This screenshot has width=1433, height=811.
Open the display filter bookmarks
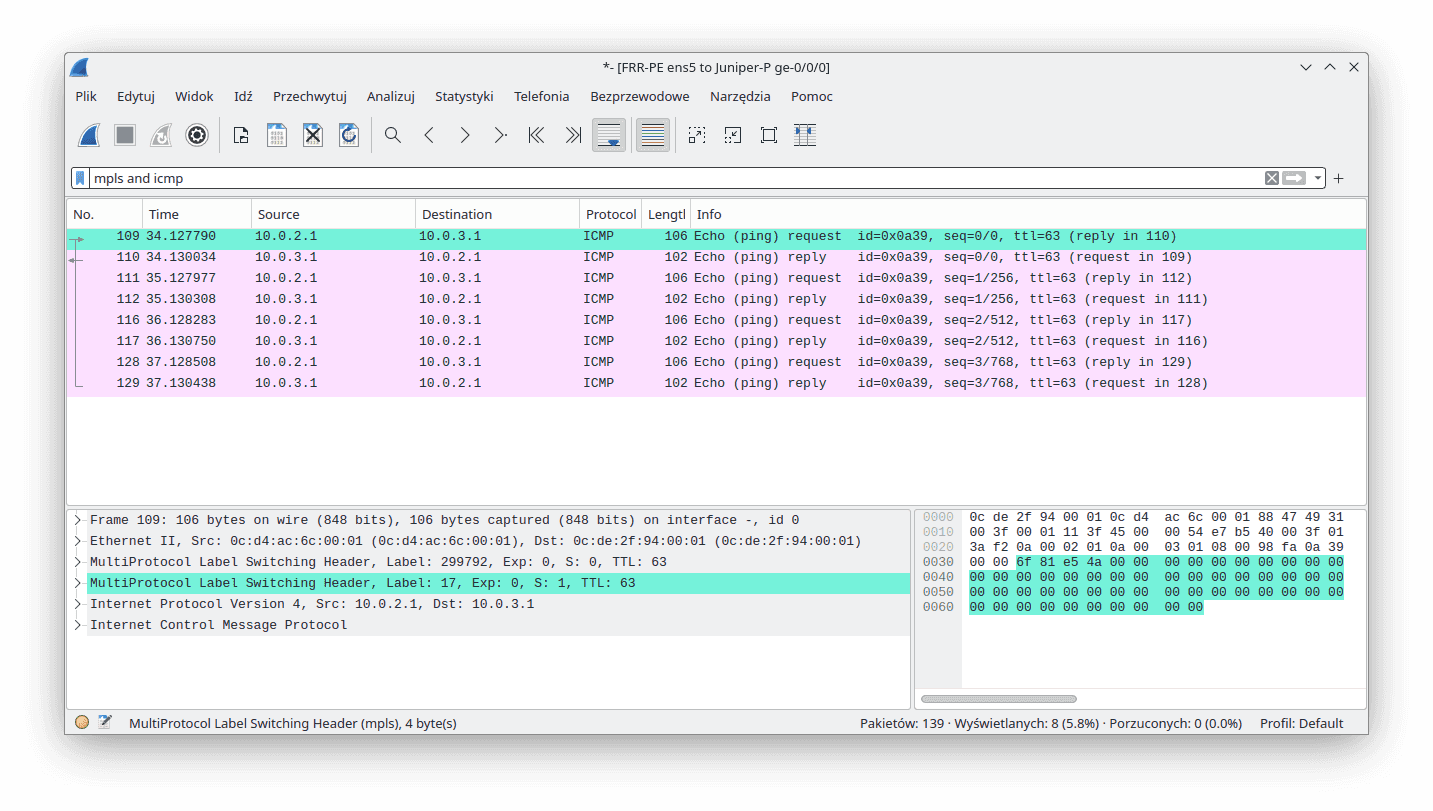pos(80,177)
